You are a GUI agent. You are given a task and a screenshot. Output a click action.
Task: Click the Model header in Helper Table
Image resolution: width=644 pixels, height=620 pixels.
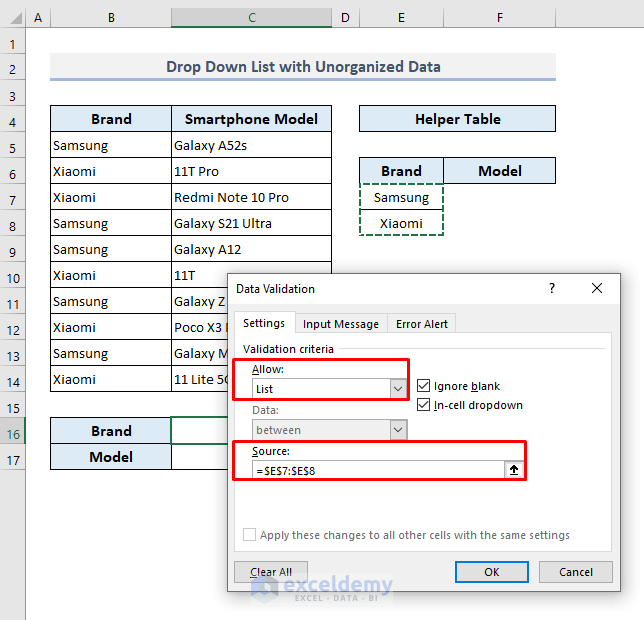tap(499, 171)
